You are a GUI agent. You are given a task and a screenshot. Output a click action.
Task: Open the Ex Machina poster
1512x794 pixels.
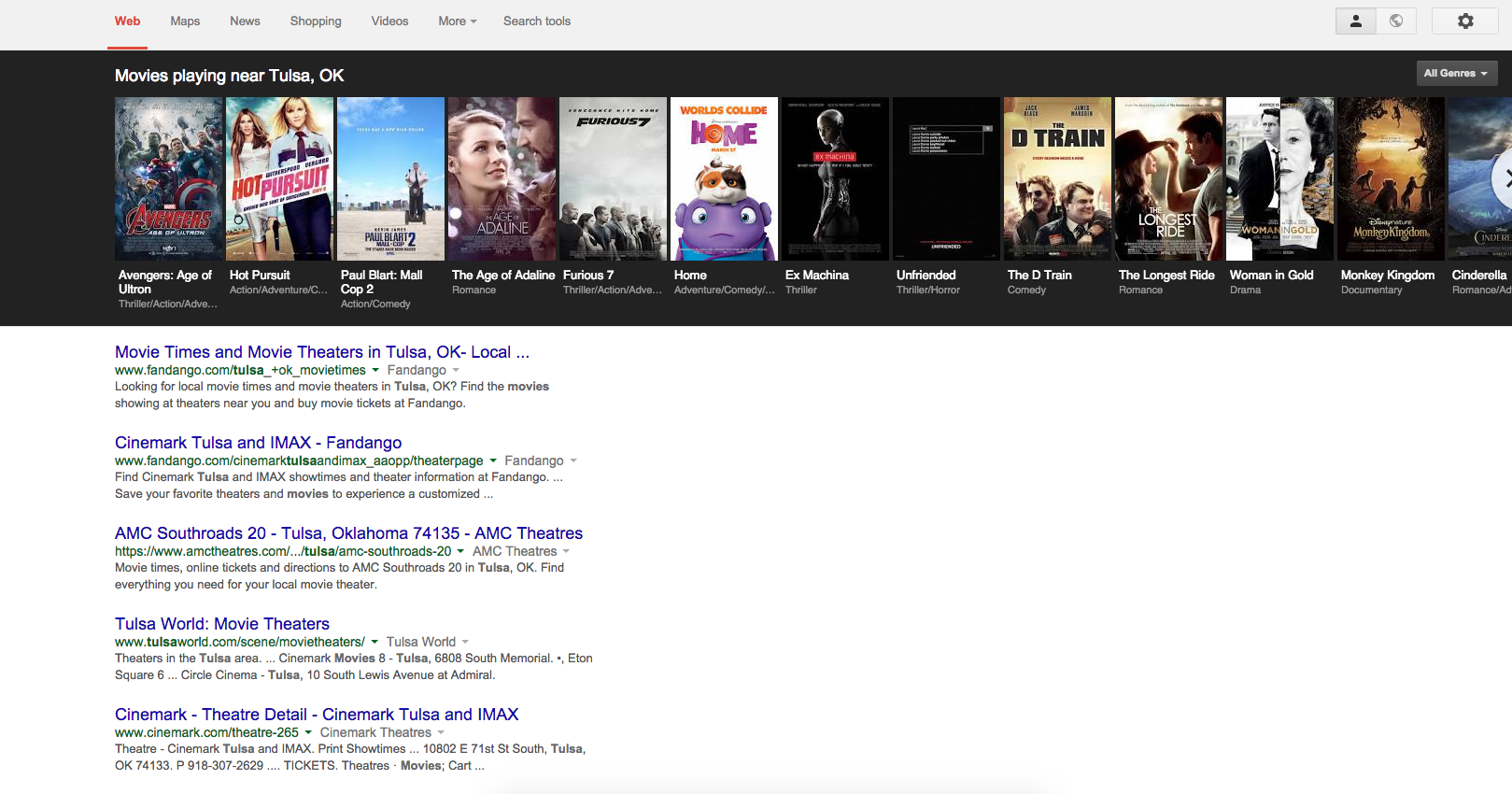835,178
